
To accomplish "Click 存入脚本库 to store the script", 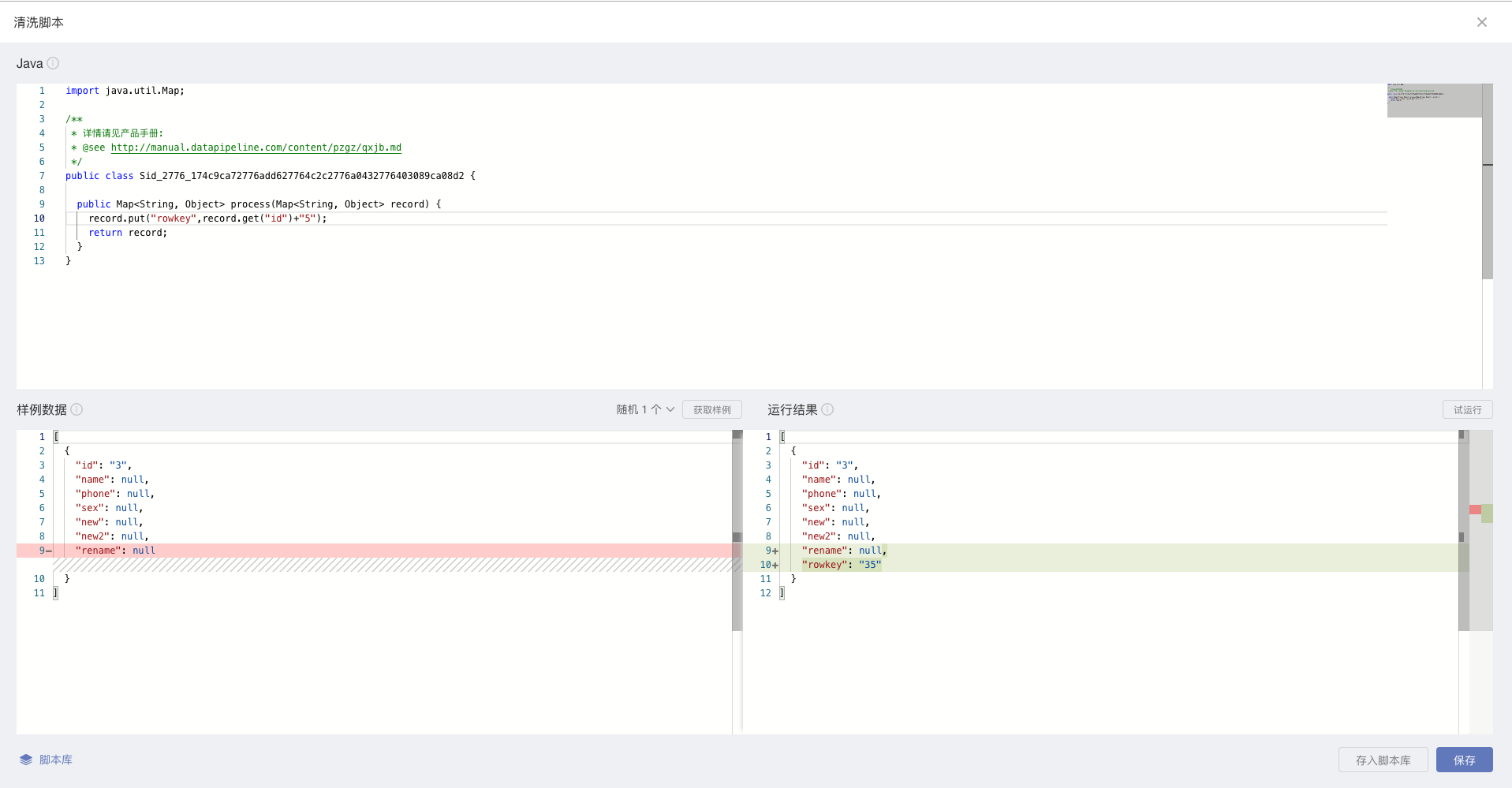I will (1383, 760).
